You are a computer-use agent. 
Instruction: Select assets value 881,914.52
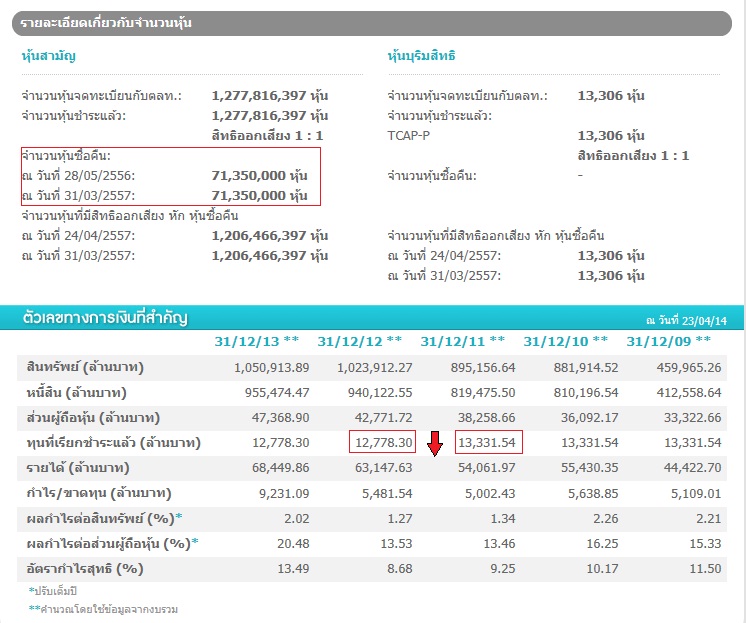(586, 368)
